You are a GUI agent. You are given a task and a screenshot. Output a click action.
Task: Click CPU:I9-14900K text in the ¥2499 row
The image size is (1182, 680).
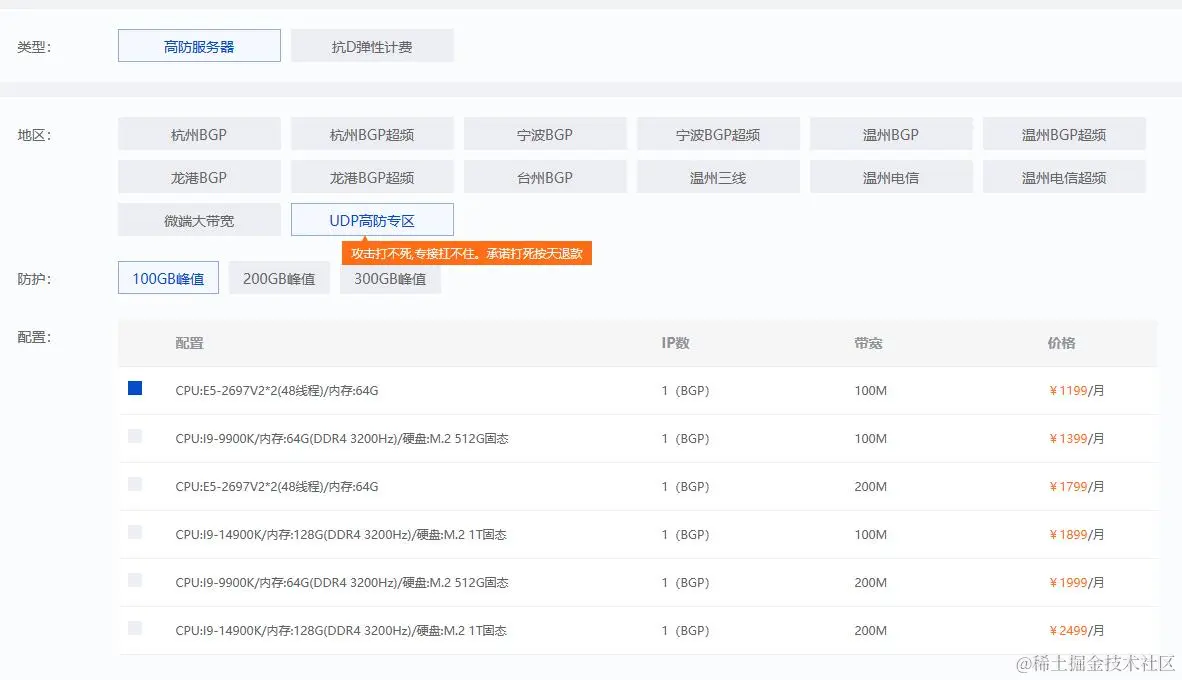click(x=341, y=631)
